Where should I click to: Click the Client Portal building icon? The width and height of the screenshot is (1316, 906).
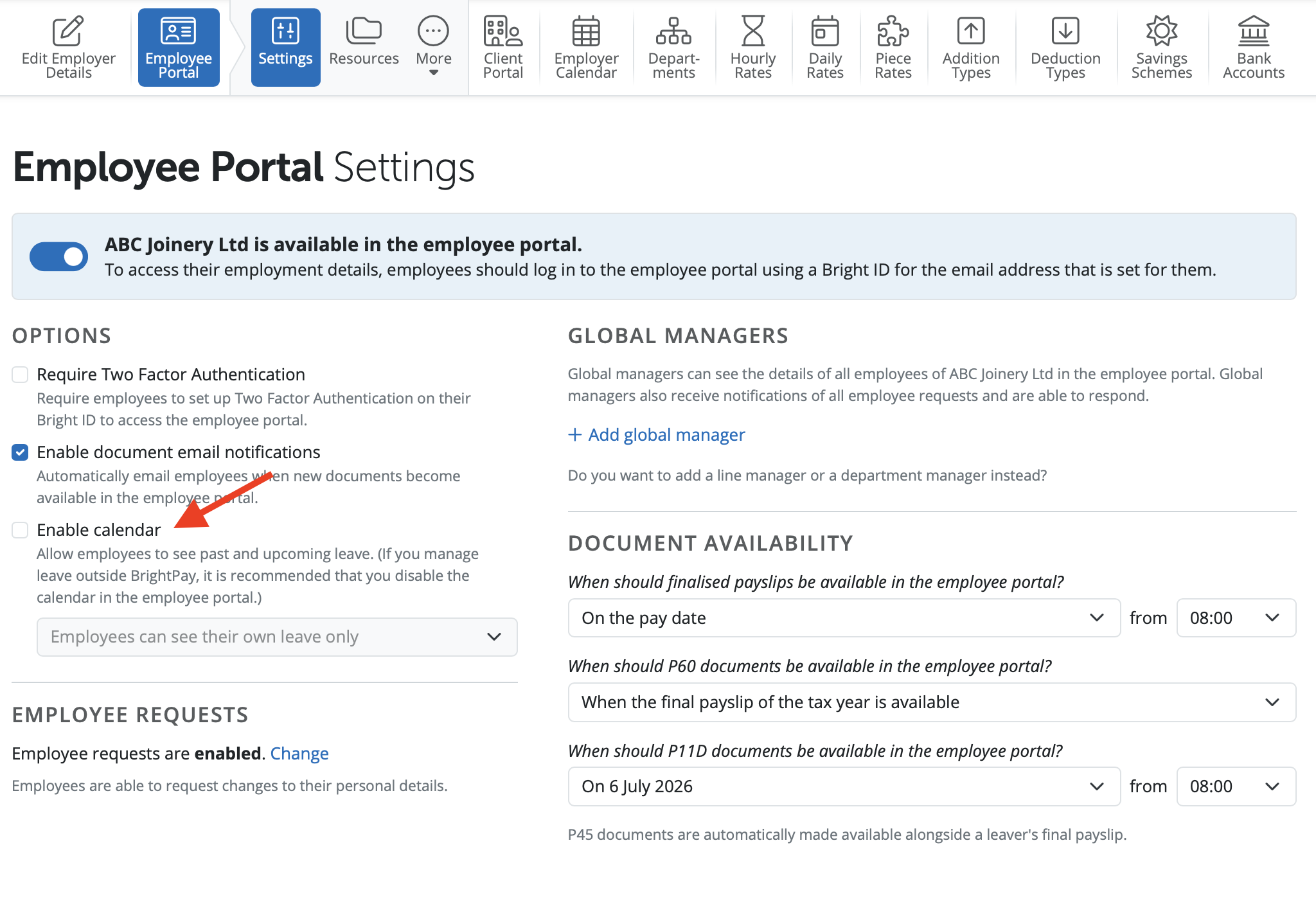502,31
